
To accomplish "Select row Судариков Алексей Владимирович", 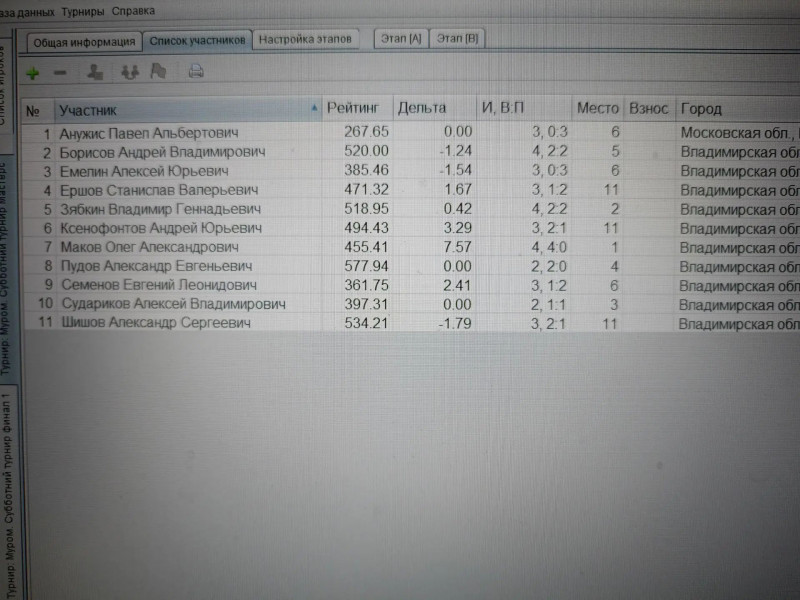I will (411, 304).
